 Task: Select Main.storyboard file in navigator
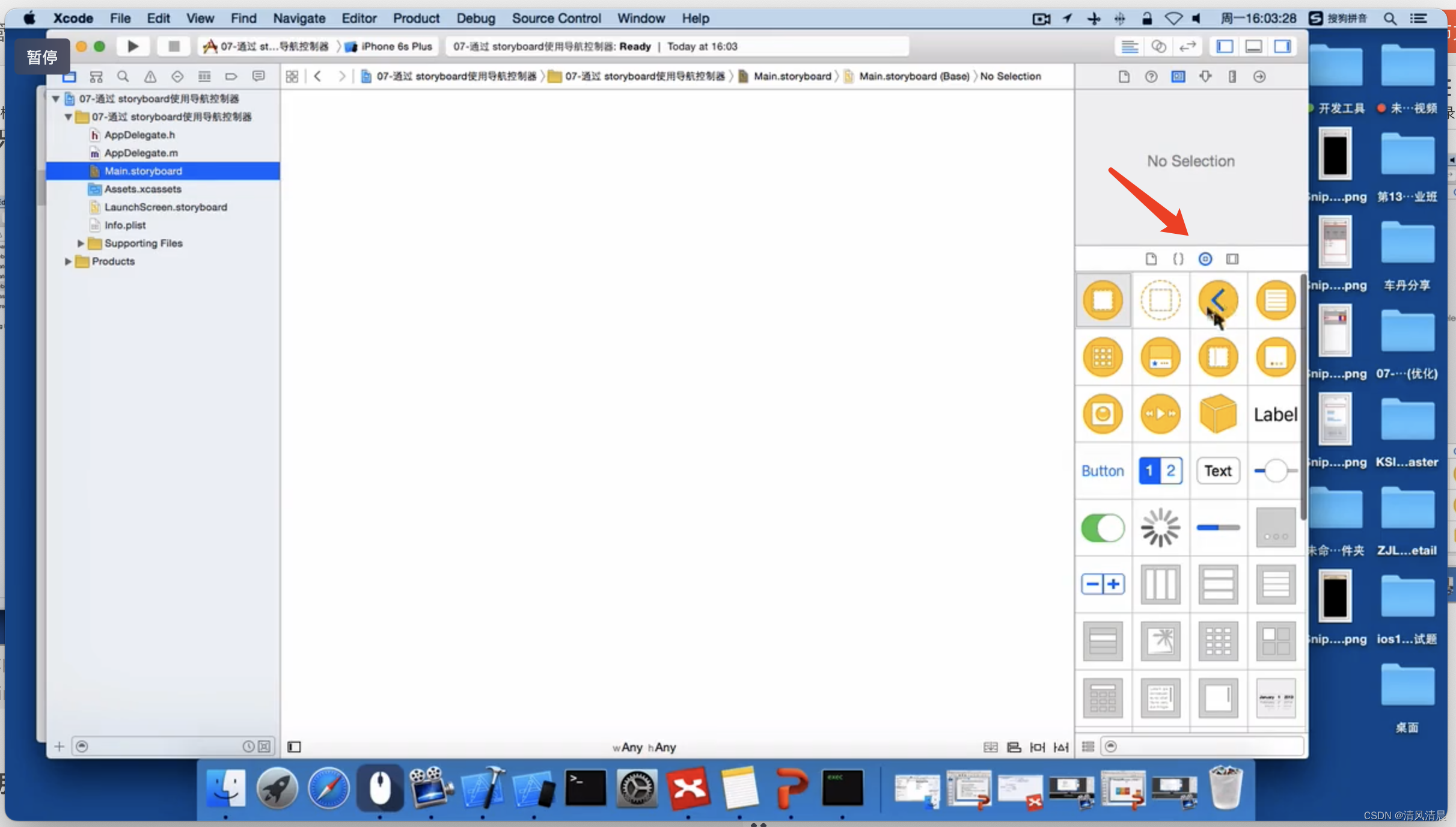click(143, 170)
